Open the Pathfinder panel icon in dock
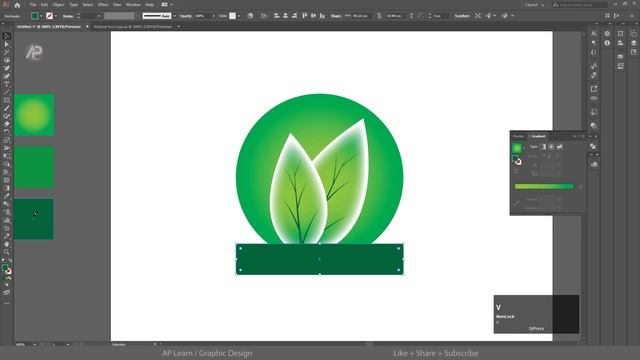640x360 pixels. pyautogui.click(x=594, y=146)
